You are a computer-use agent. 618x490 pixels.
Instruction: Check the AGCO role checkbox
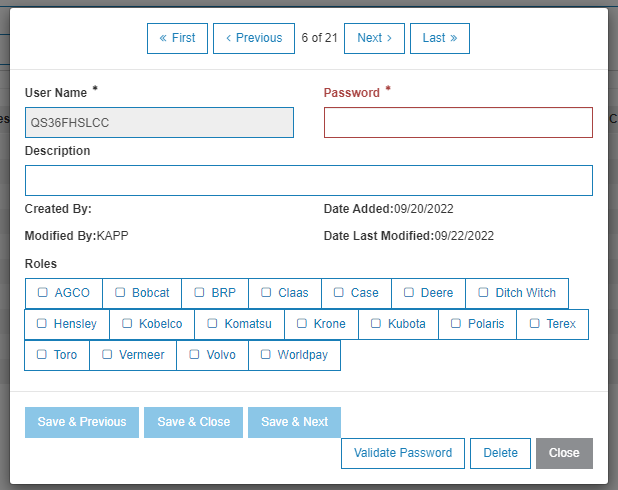click(43, 293)
